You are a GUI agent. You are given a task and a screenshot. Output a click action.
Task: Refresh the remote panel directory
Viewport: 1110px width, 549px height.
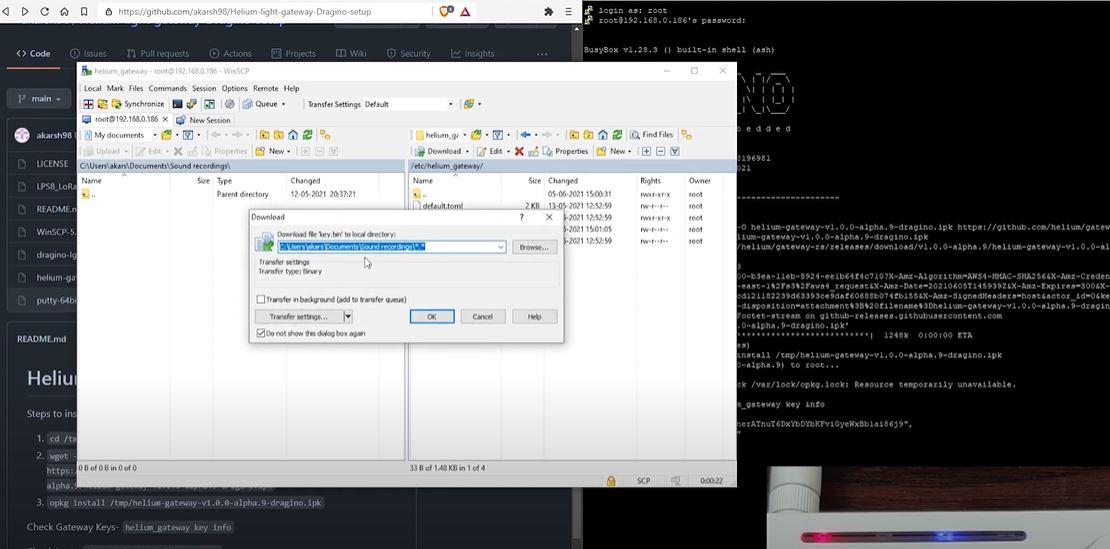click(617, 134)
